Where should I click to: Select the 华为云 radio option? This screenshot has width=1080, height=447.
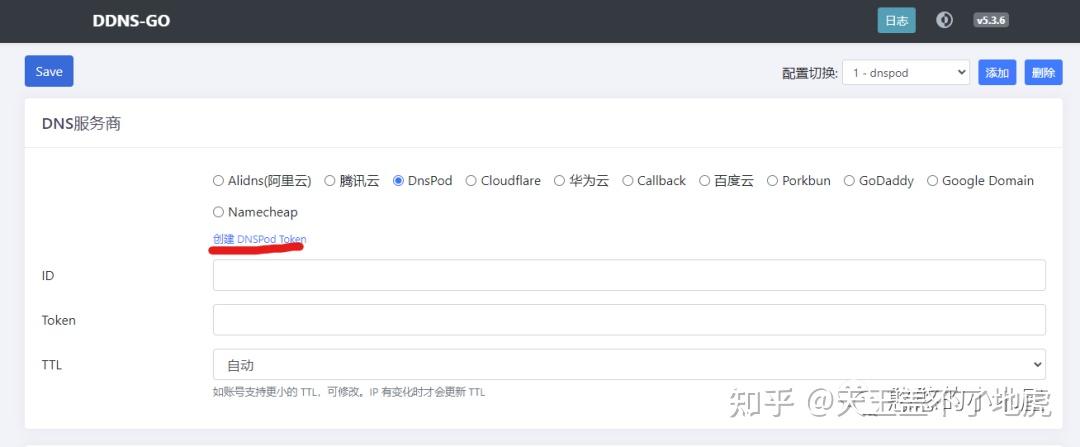(x=559, y=180)
